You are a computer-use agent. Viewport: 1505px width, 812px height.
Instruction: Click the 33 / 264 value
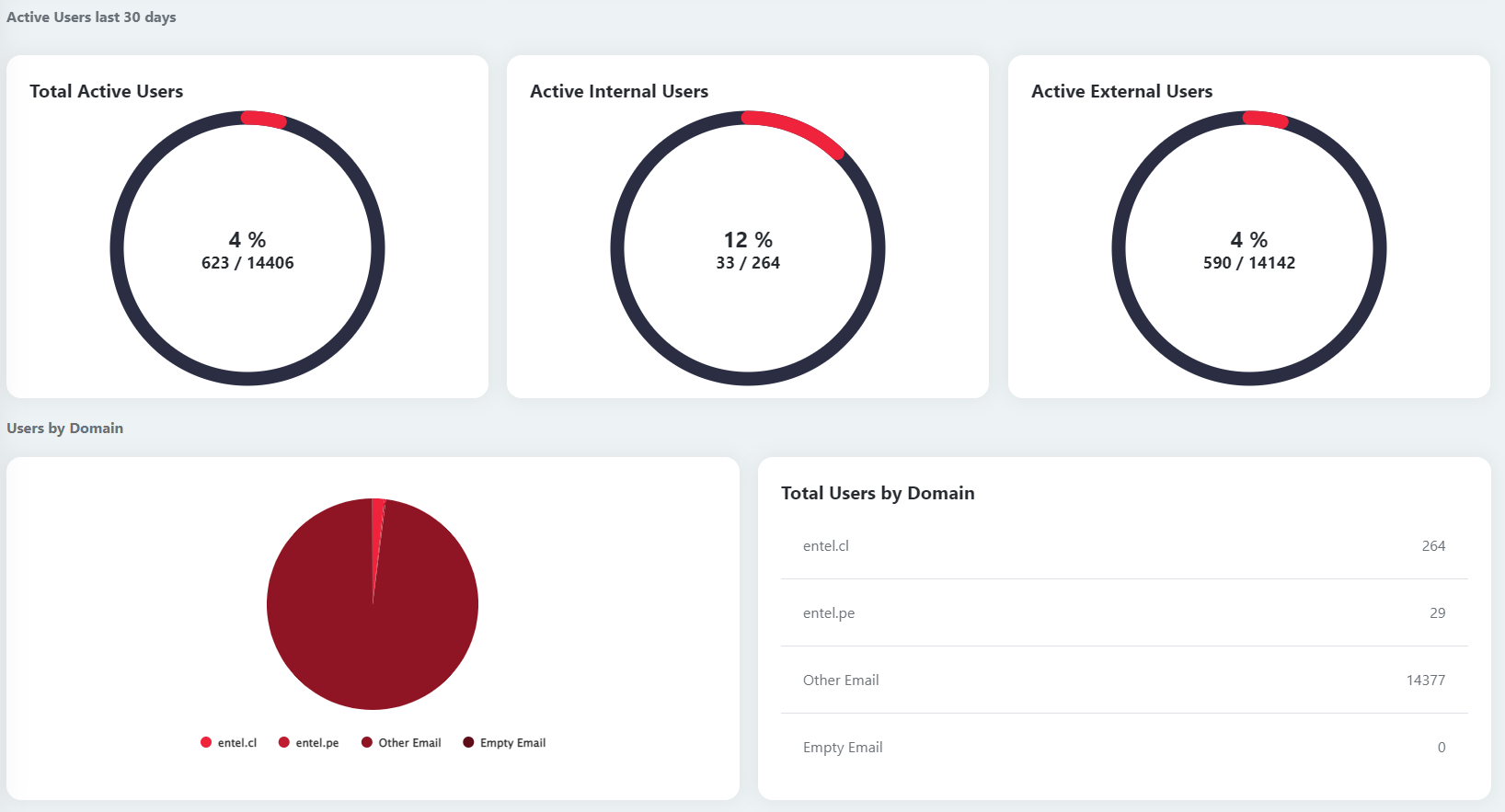pos(748,263)
